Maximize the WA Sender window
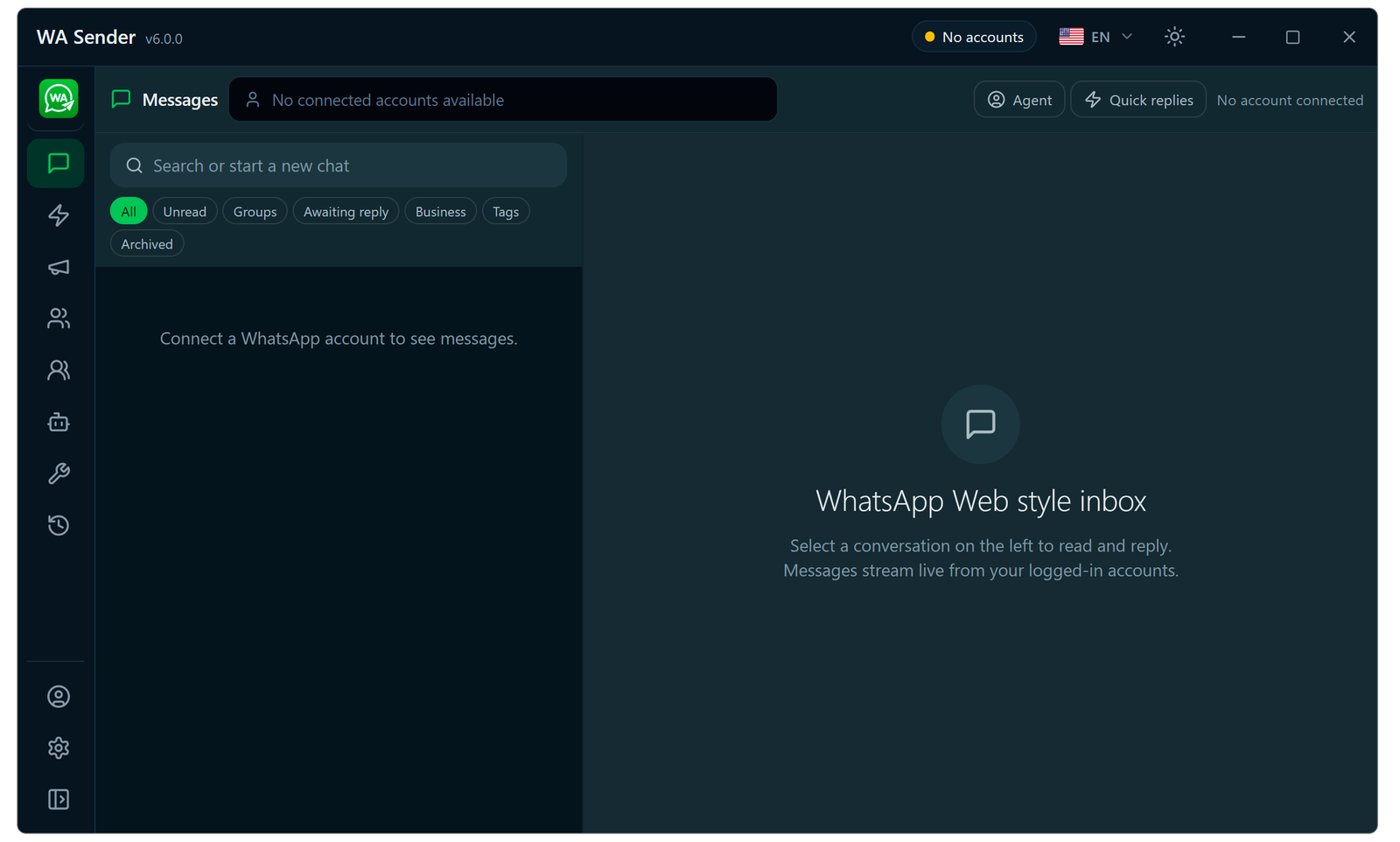The height and width of the screenshot is (842, 1400). pos(1292,37)
